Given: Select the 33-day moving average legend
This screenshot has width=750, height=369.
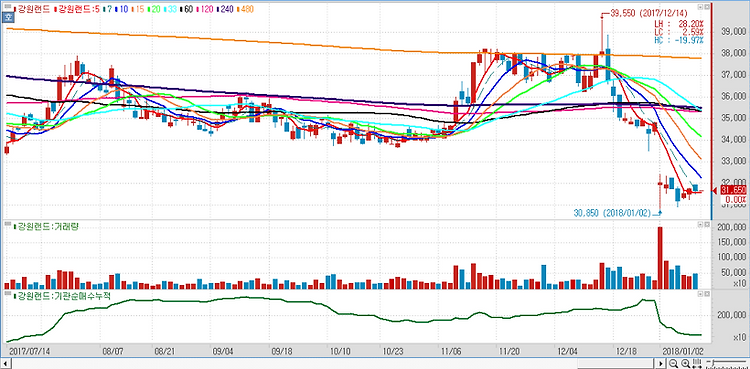Looking at the screenshot, I should tap(171, 9).
